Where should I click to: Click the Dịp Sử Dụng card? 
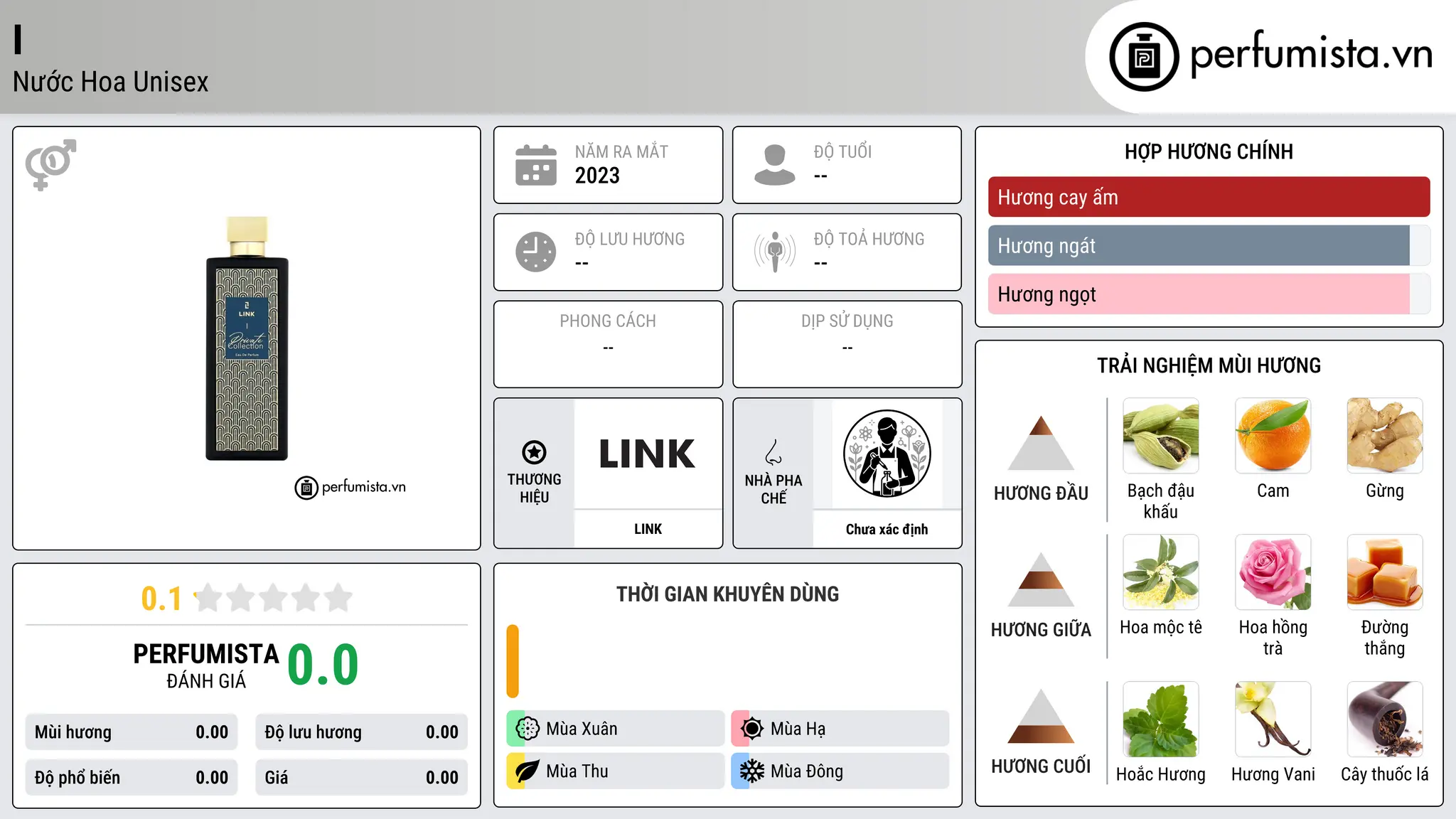[847, 344]
